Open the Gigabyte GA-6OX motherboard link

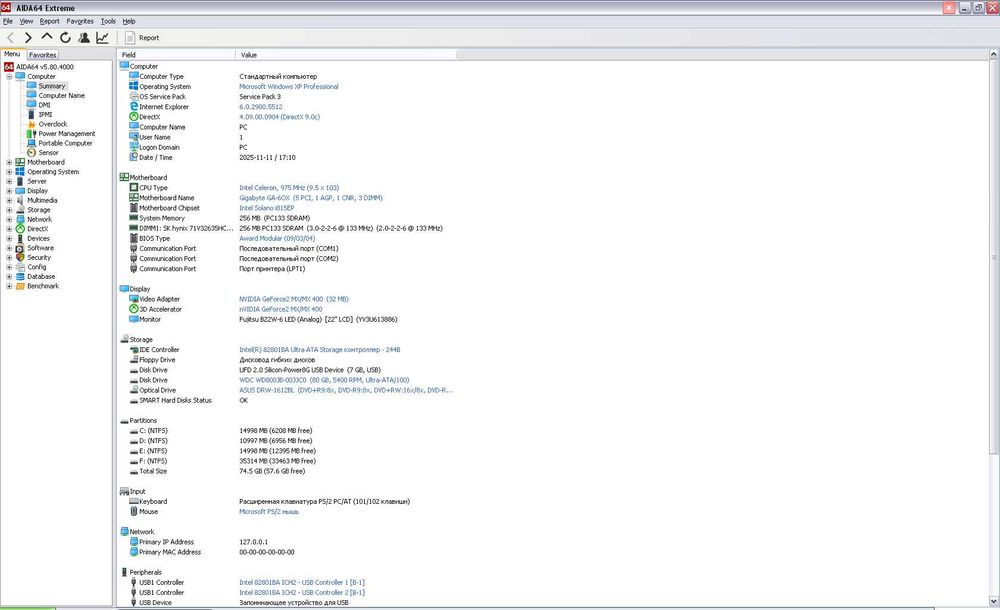[x=311, y=198]
